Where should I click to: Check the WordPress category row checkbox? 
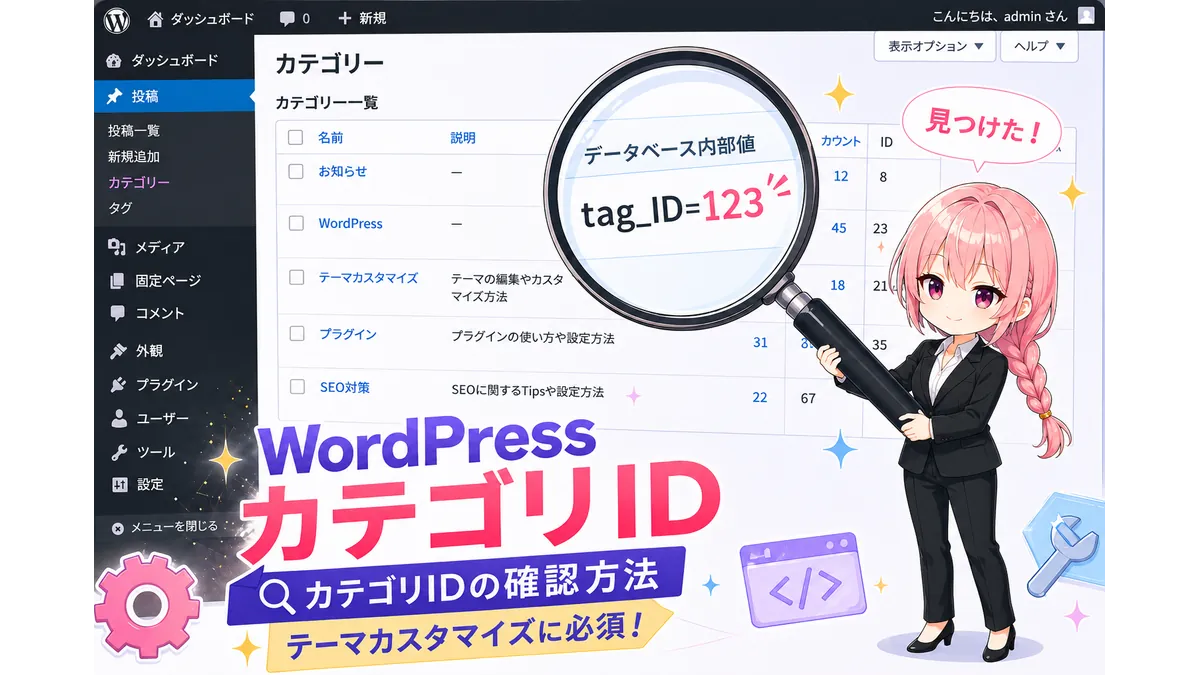[x=296, y=223]
